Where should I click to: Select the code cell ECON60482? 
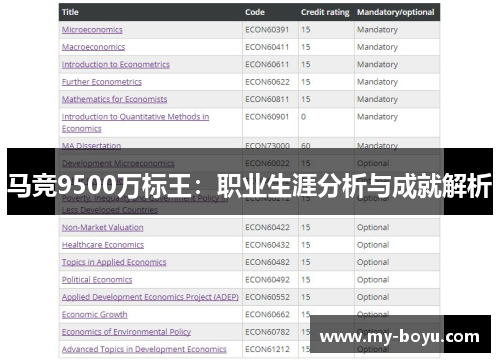[267, 262]
